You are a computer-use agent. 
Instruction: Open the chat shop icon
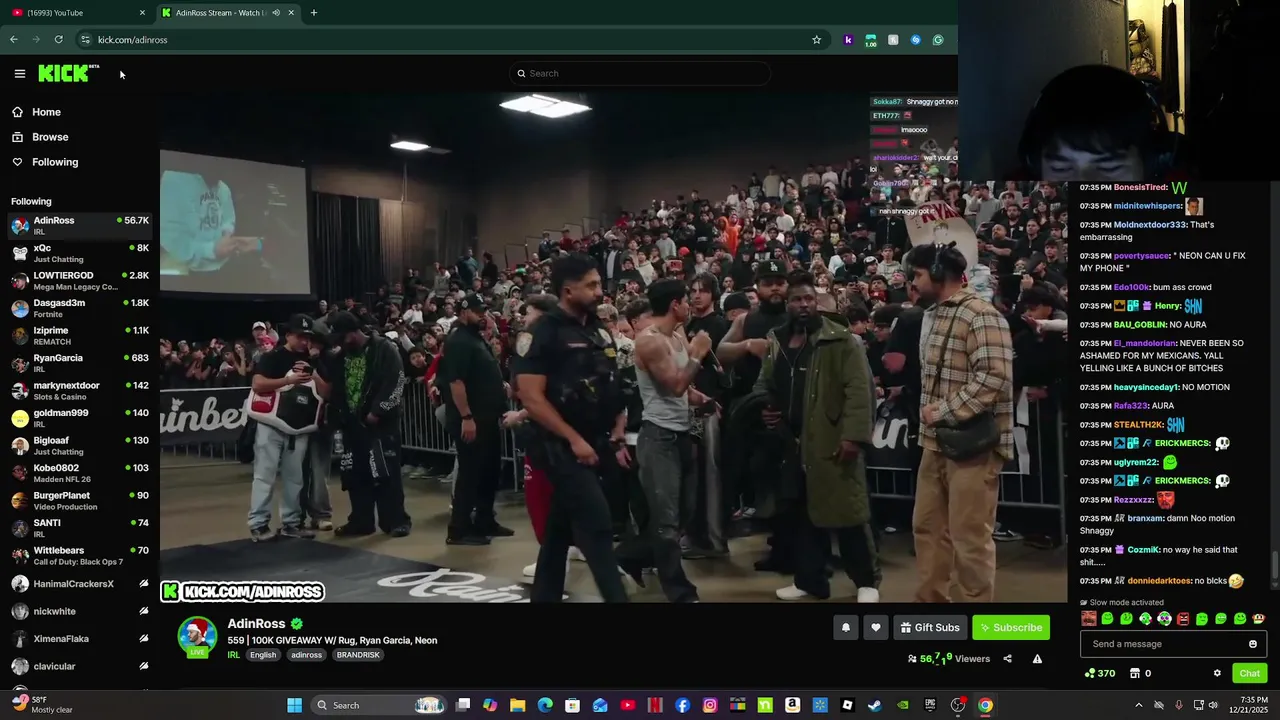(1135, 673)
